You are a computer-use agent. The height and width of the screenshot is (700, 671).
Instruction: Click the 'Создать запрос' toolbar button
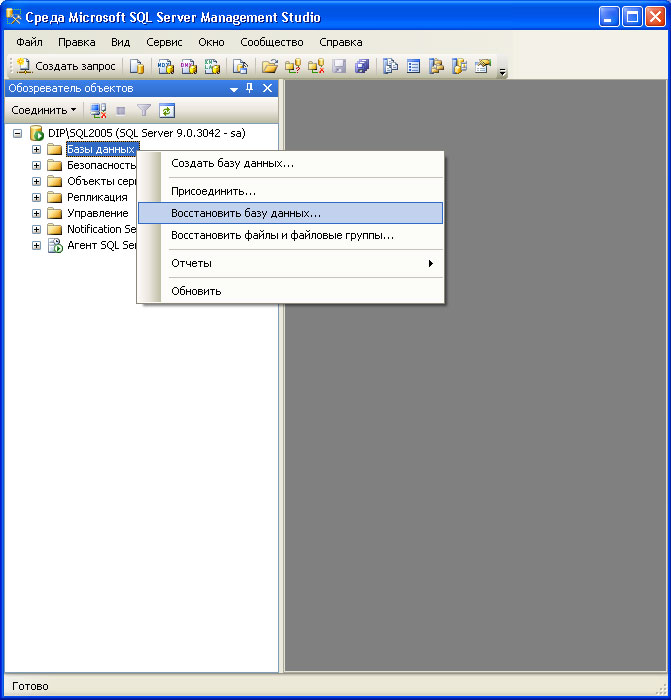click(x=66, y=67)
